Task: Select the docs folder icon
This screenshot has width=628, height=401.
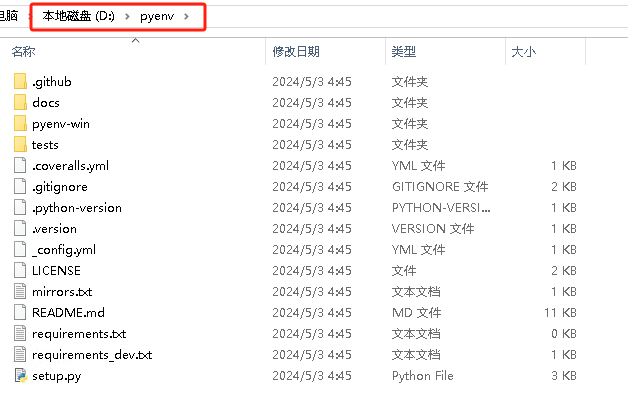Action: pyautogui.click(x=20, y=103)
